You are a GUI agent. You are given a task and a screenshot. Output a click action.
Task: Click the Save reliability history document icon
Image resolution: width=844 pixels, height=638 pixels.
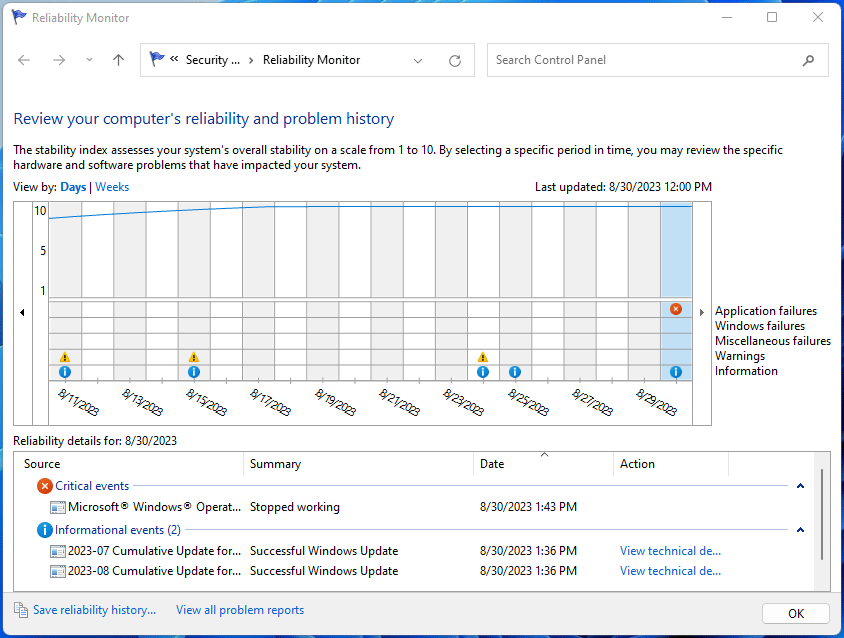click(21, 610)
